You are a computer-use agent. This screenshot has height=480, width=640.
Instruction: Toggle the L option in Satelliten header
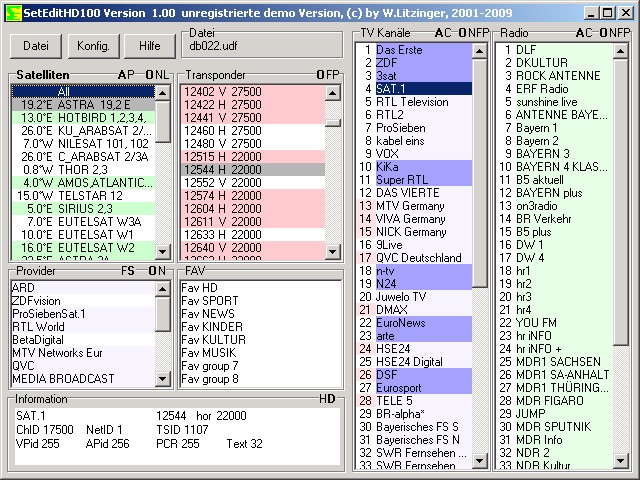(165, 75)
